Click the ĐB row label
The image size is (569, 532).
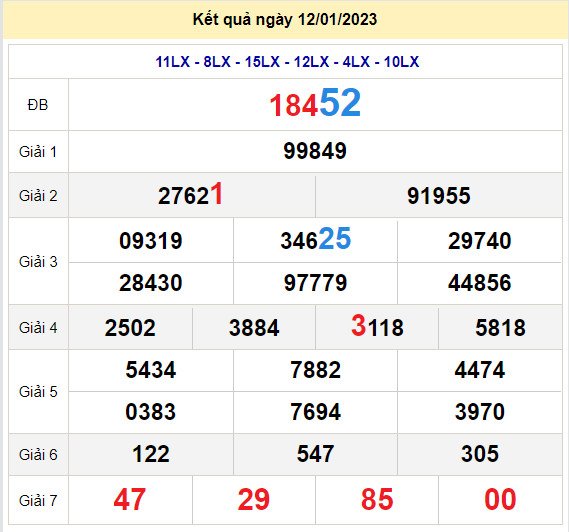[x=38, y=105]
